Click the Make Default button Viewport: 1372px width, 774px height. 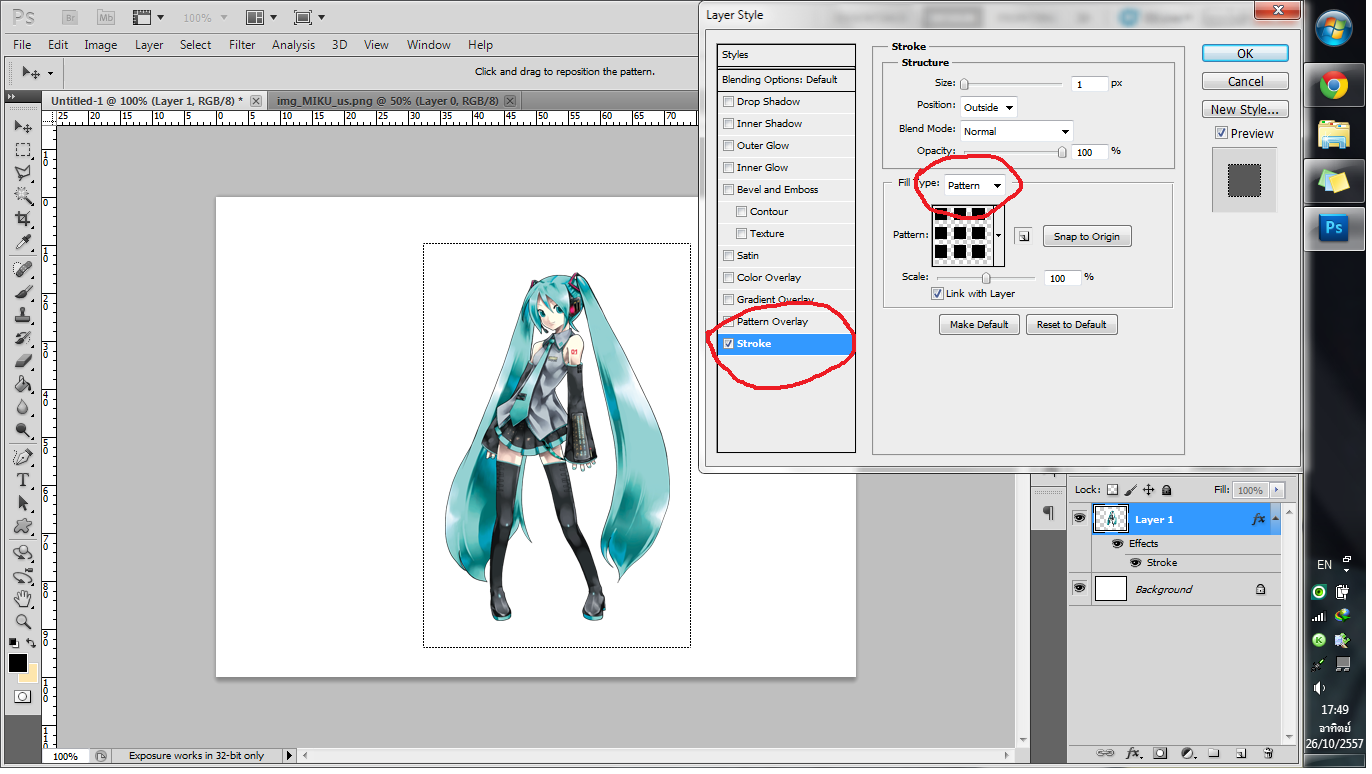click(x=980, y=324)
